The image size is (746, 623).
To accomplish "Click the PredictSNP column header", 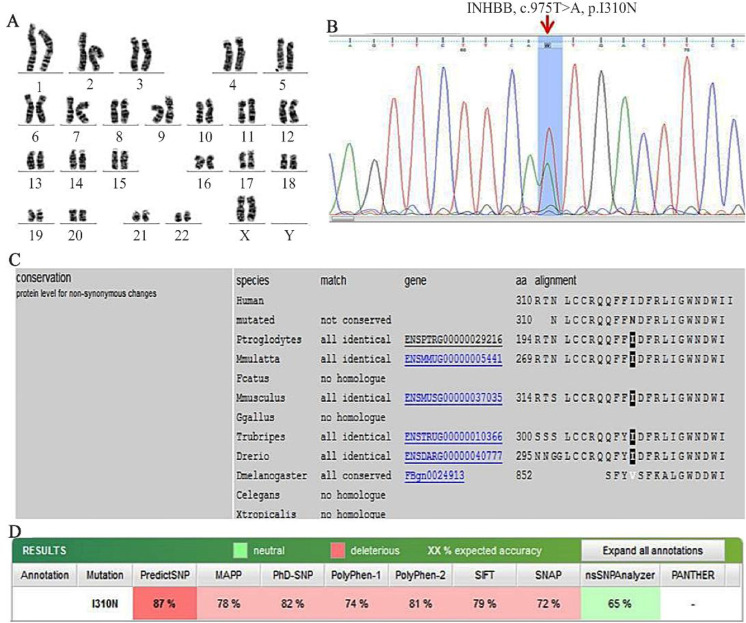I will tap(165, 575).
